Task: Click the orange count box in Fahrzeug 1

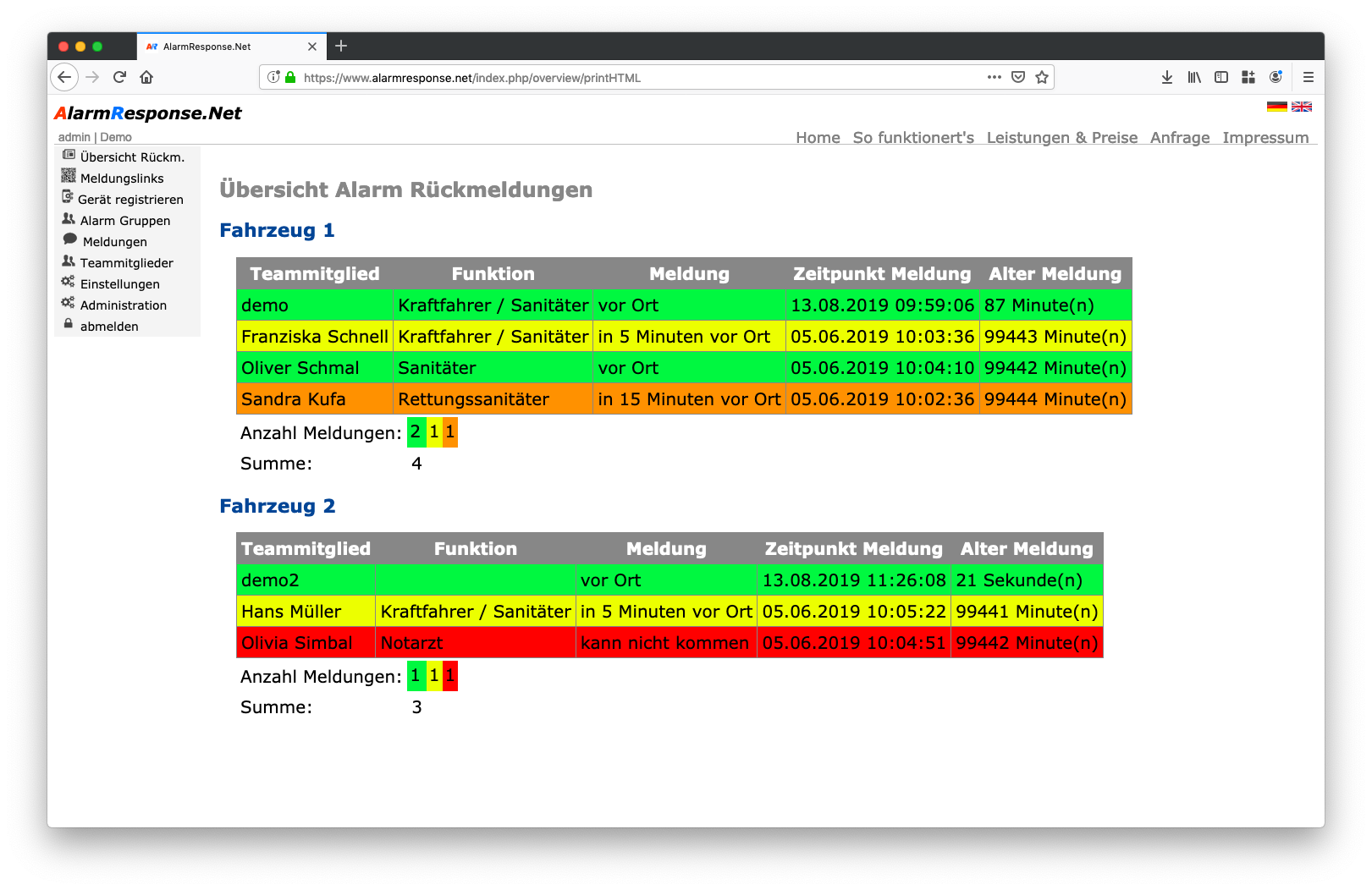Action: tap(450, 432)
